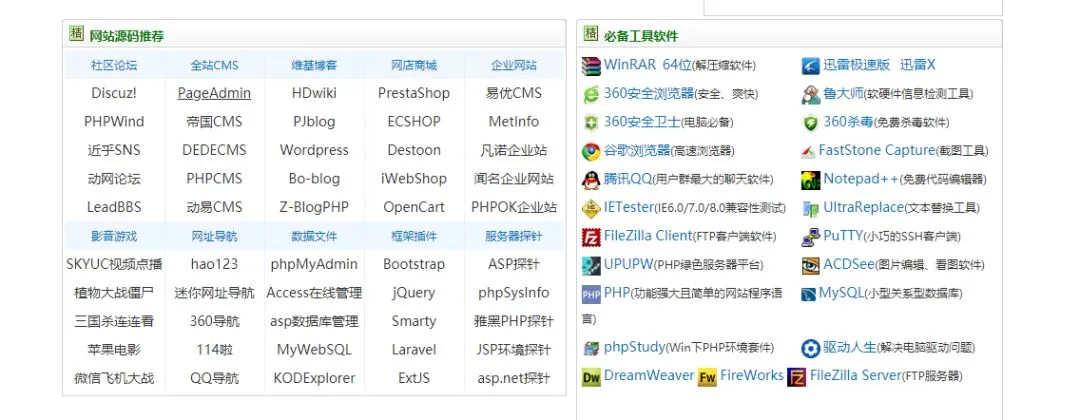Select the 全站CMS category header

pyautogui.click(x=214, y=65)
